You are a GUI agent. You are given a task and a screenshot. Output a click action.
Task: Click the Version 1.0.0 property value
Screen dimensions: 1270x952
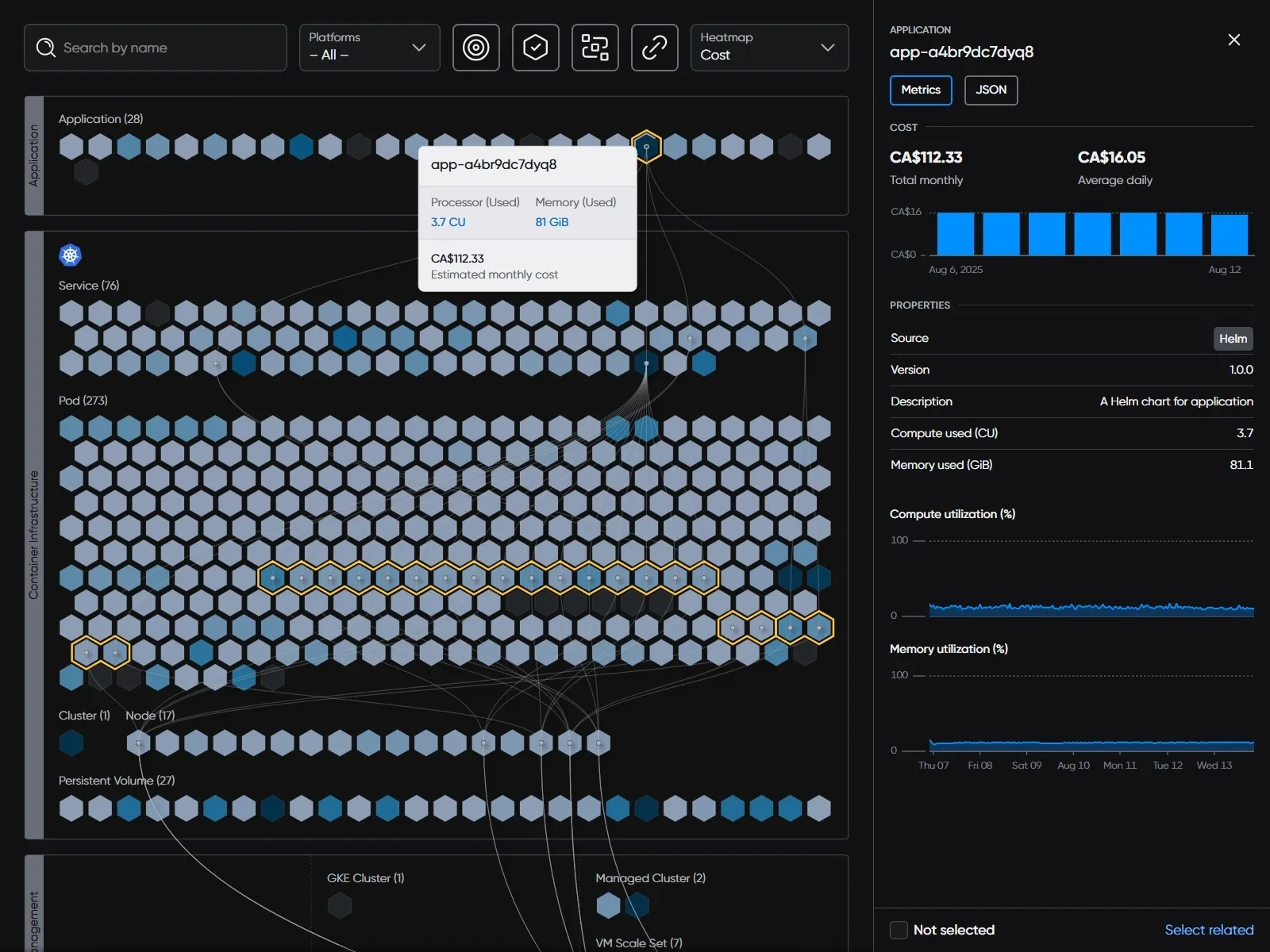1241,370
